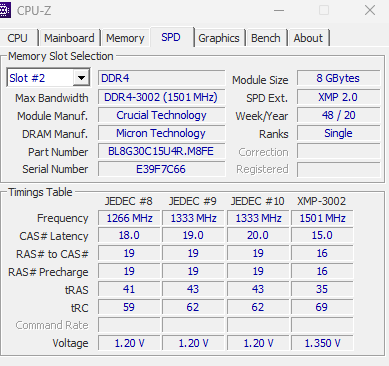Close the CPU-Z window

tap(370, 10)
